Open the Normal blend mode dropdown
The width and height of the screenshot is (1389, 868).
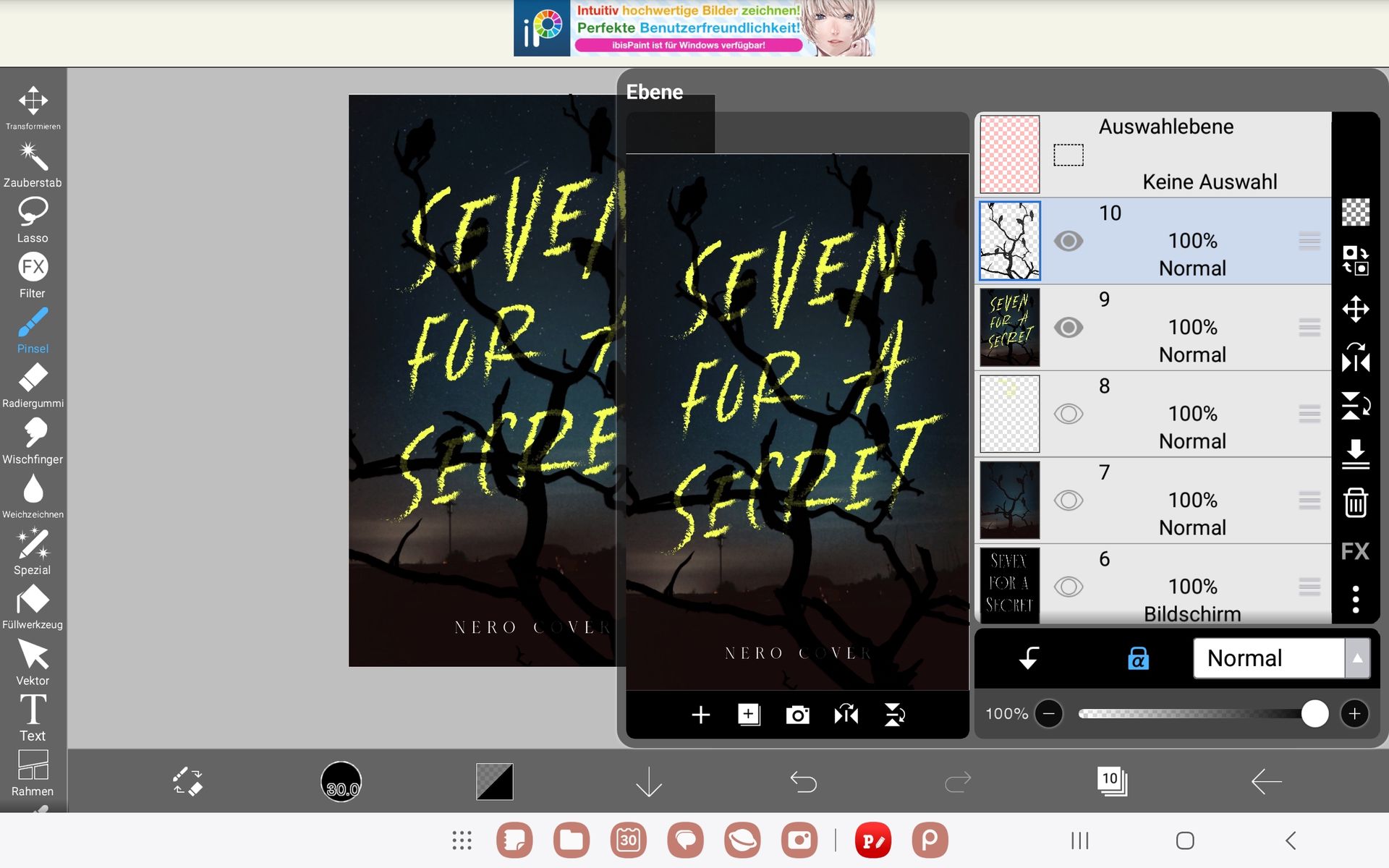tap(1281, 658)
